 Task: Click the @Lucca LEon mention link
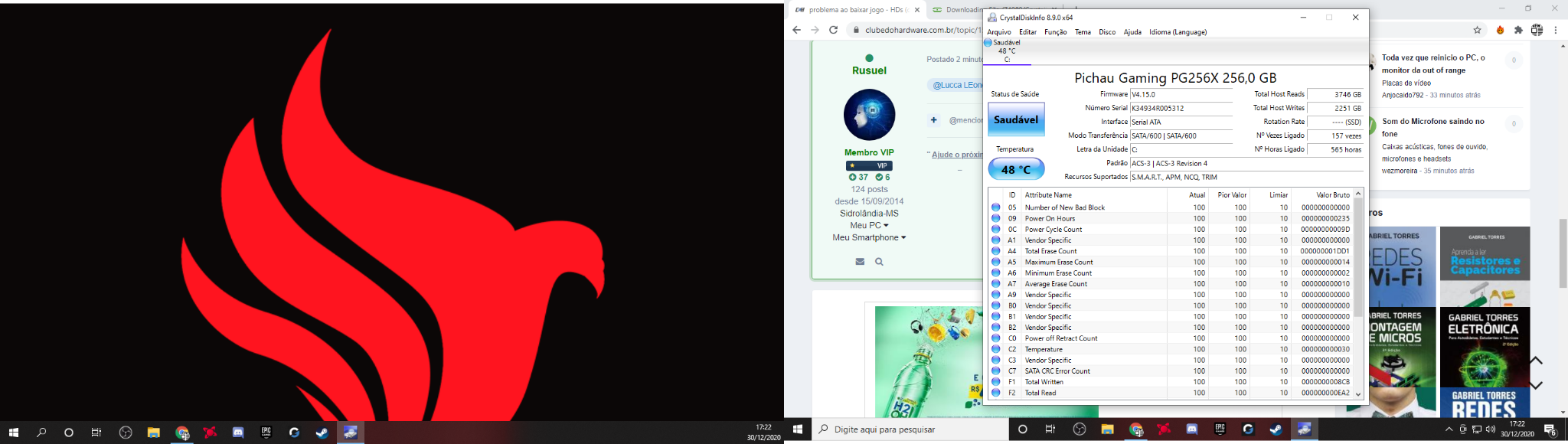point(957,85)
